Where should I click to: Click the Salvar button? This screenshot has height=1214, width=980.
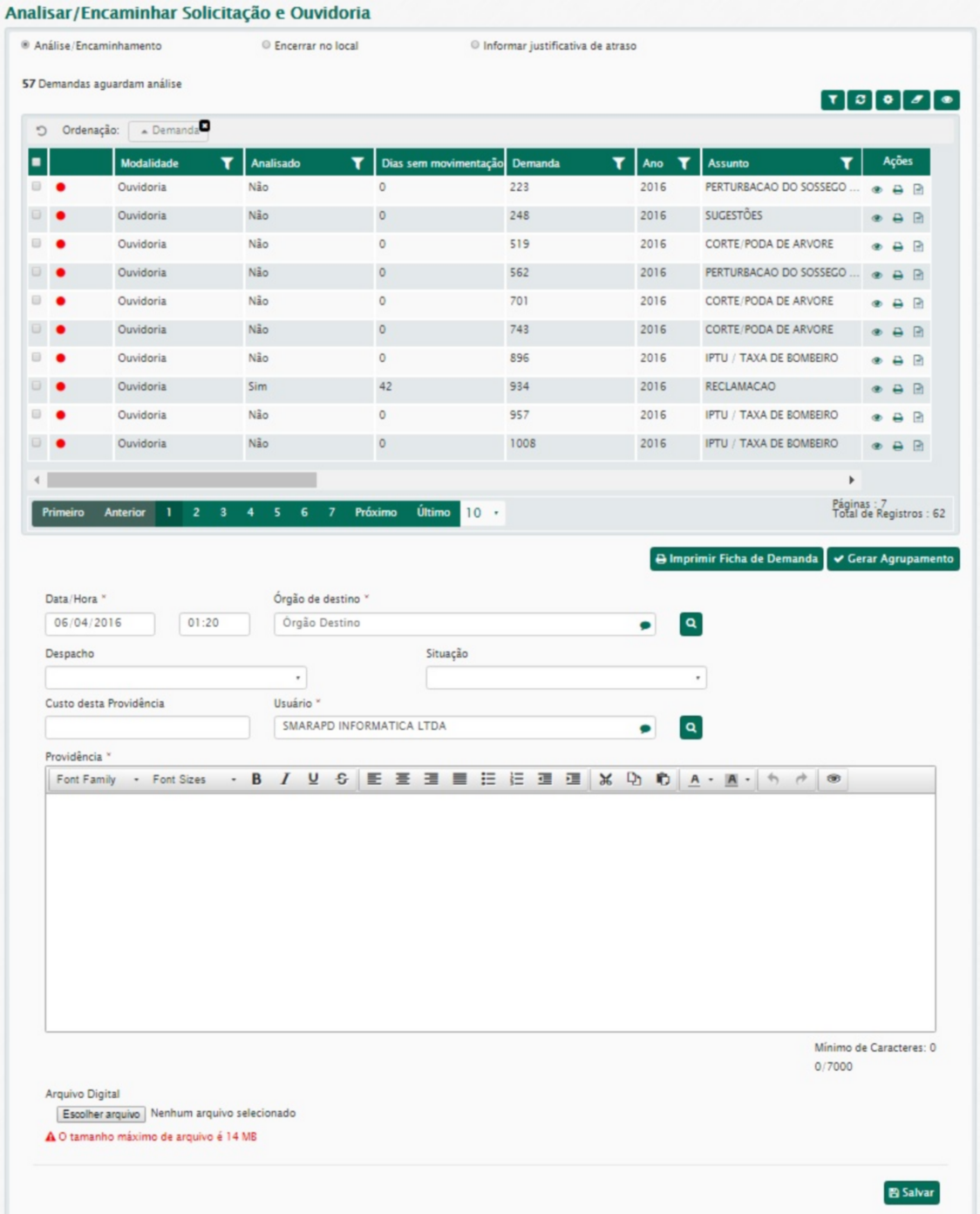point(911,1192)
